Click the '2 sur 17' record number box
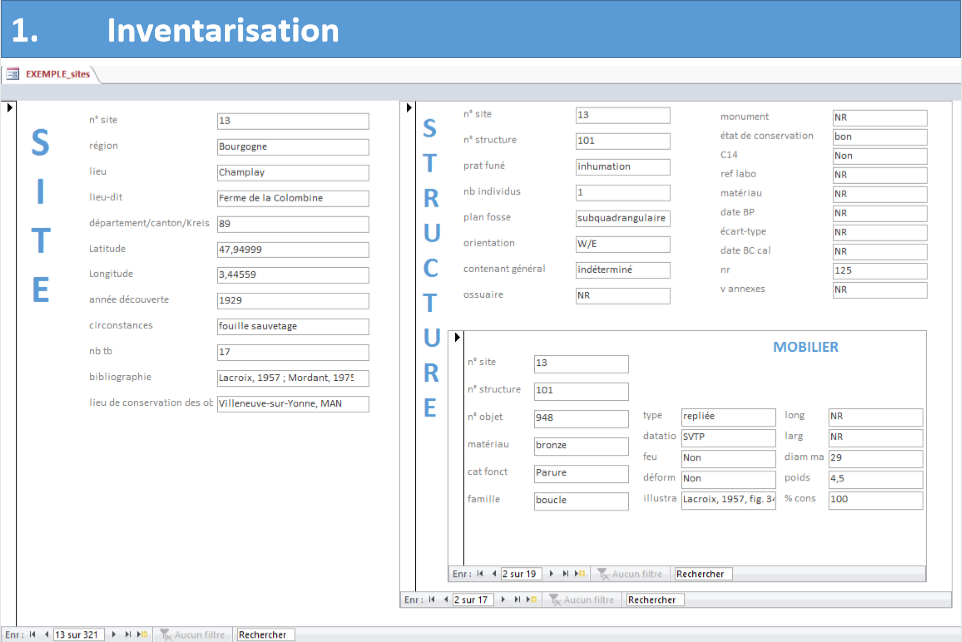This screenshot has height=642, width=962. [x=473, y=600]
